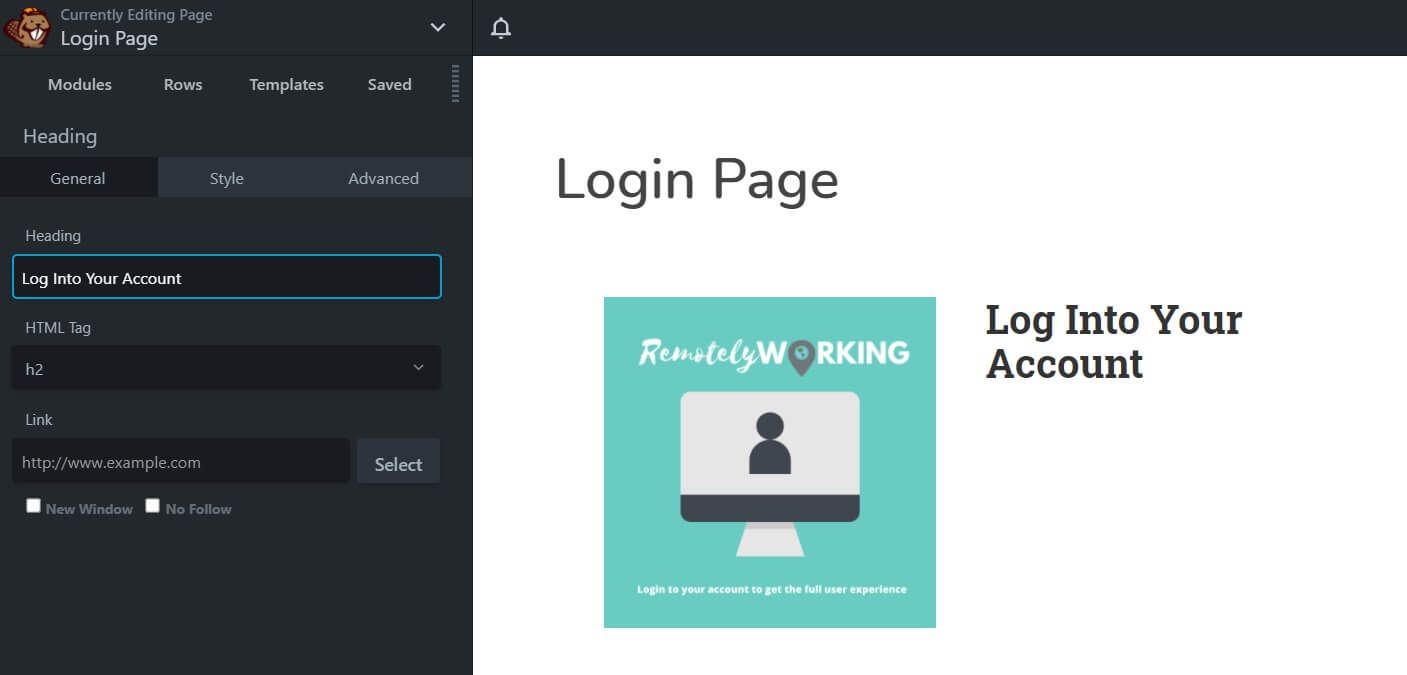This screenshot has height=675, width=1407.
Task: Open the HTML Tag h2 dropdown
Action: [226, 368]
